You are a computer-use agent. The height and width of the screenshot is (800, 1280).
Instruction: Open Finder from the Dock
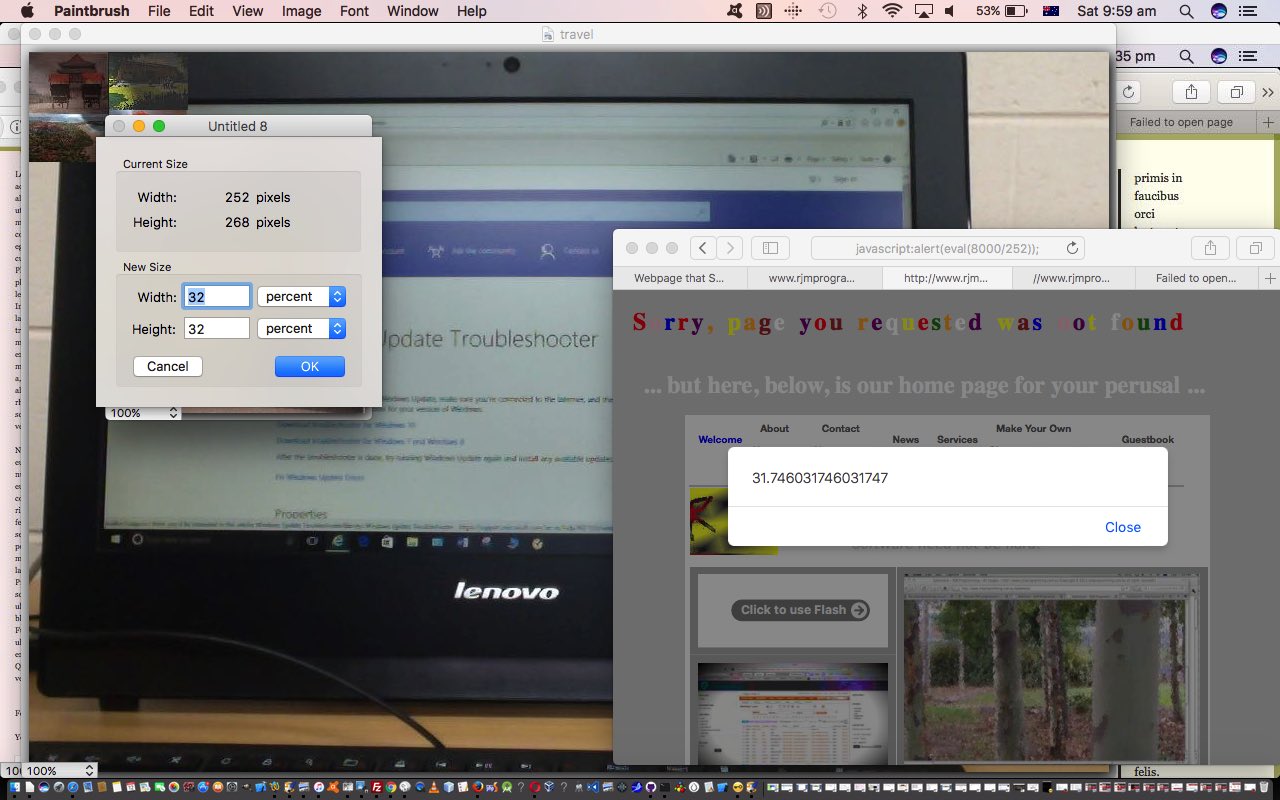tap(14, 787)
